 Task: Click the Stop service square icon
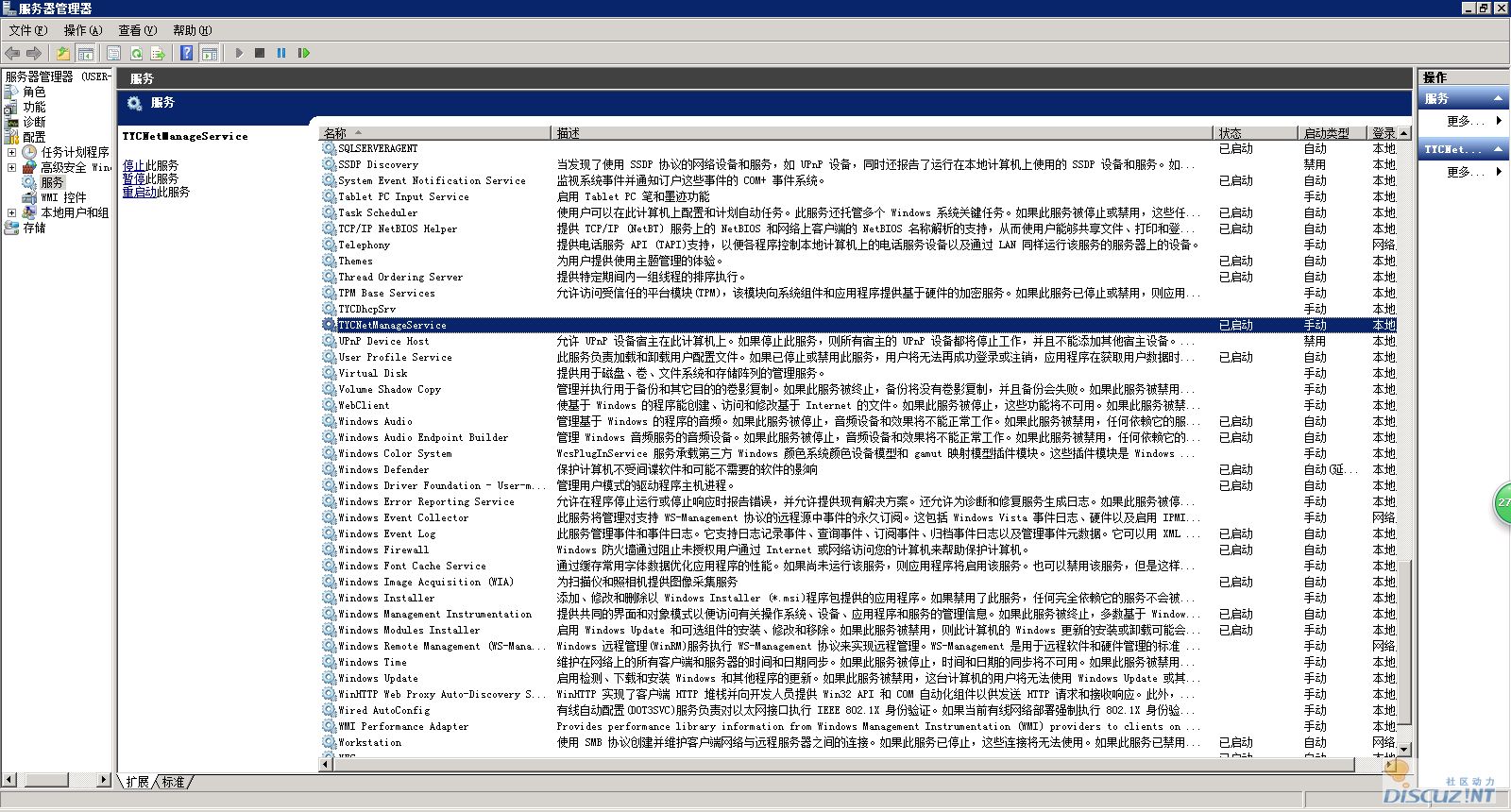[260, 53]
